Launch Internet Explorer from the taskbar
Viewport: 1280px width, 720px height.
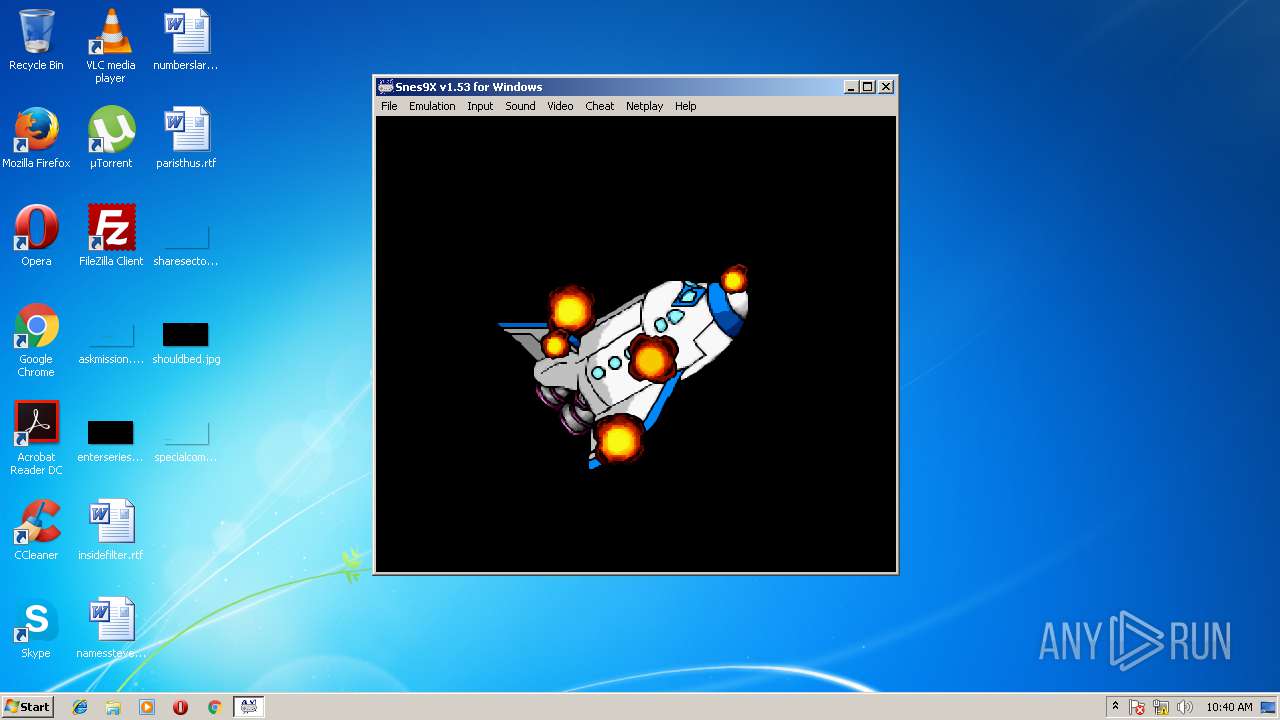click(x=80, y=707)
